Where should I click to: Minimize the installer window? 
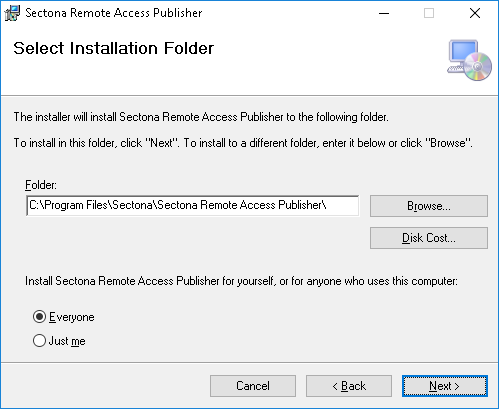tap(384, 13)
